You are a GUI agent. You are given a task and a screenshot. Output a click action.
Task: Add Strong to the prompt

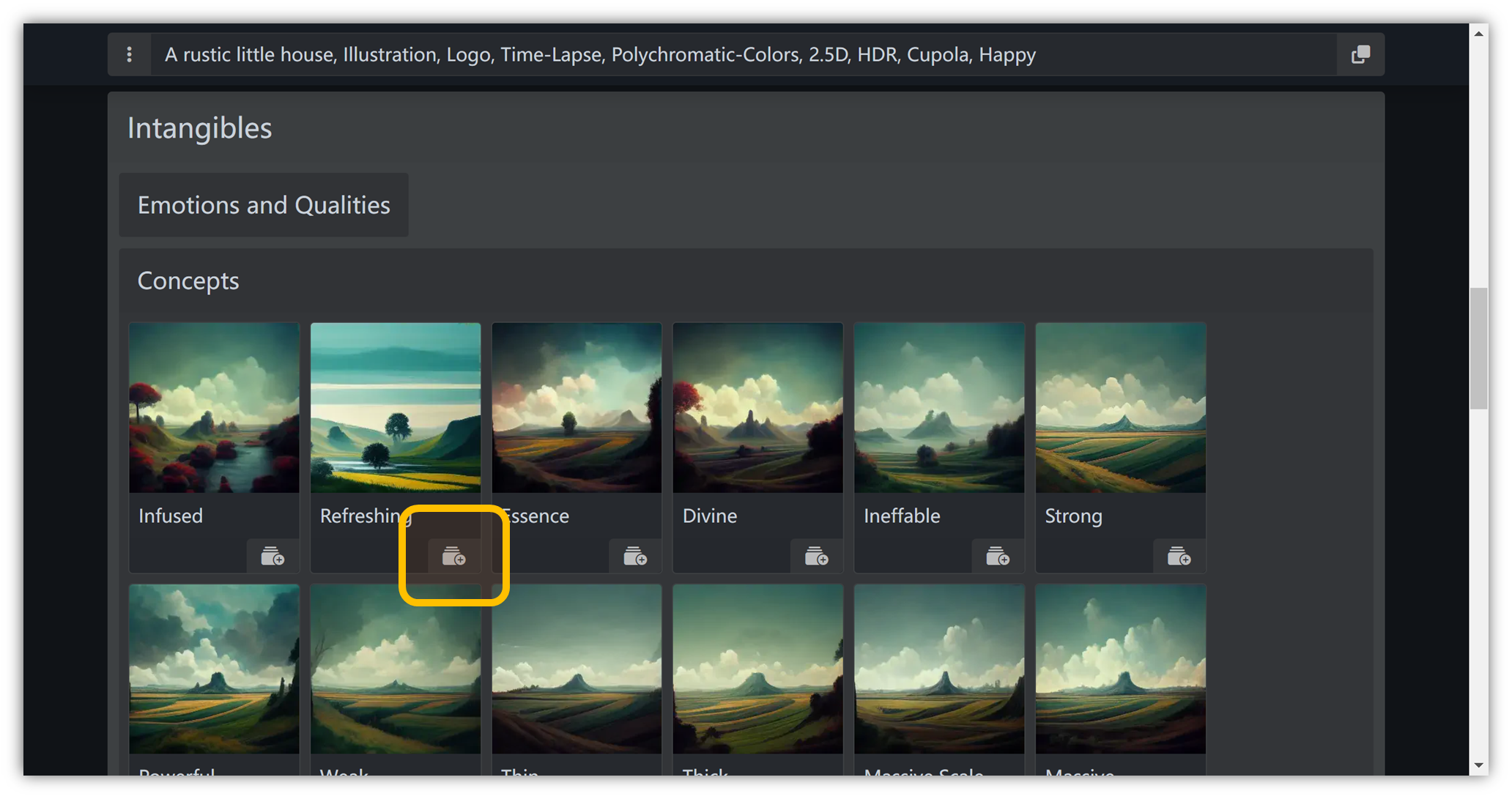pos(1178,557)
